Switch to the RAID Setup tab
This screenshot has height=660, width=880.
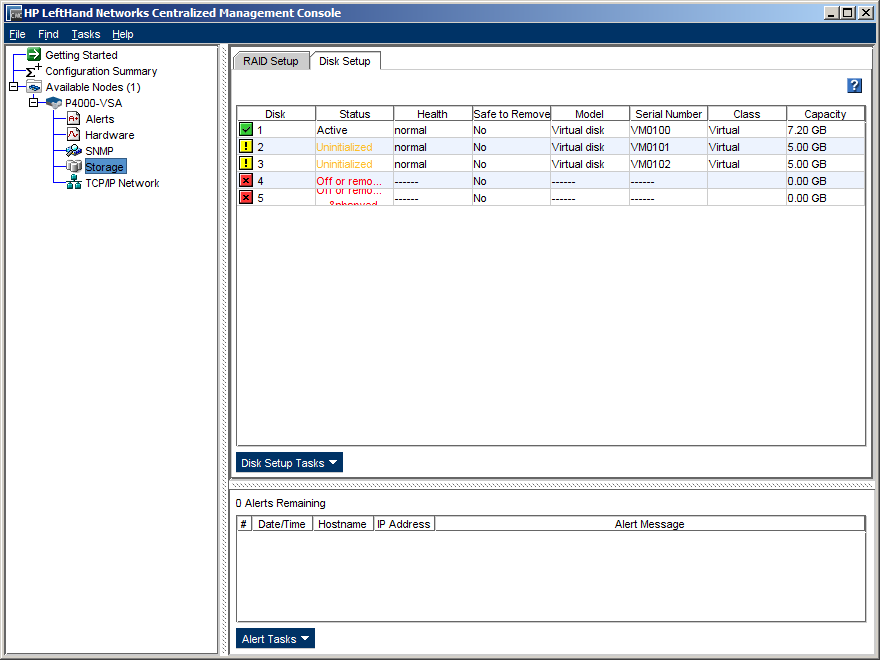click(271, 61)
